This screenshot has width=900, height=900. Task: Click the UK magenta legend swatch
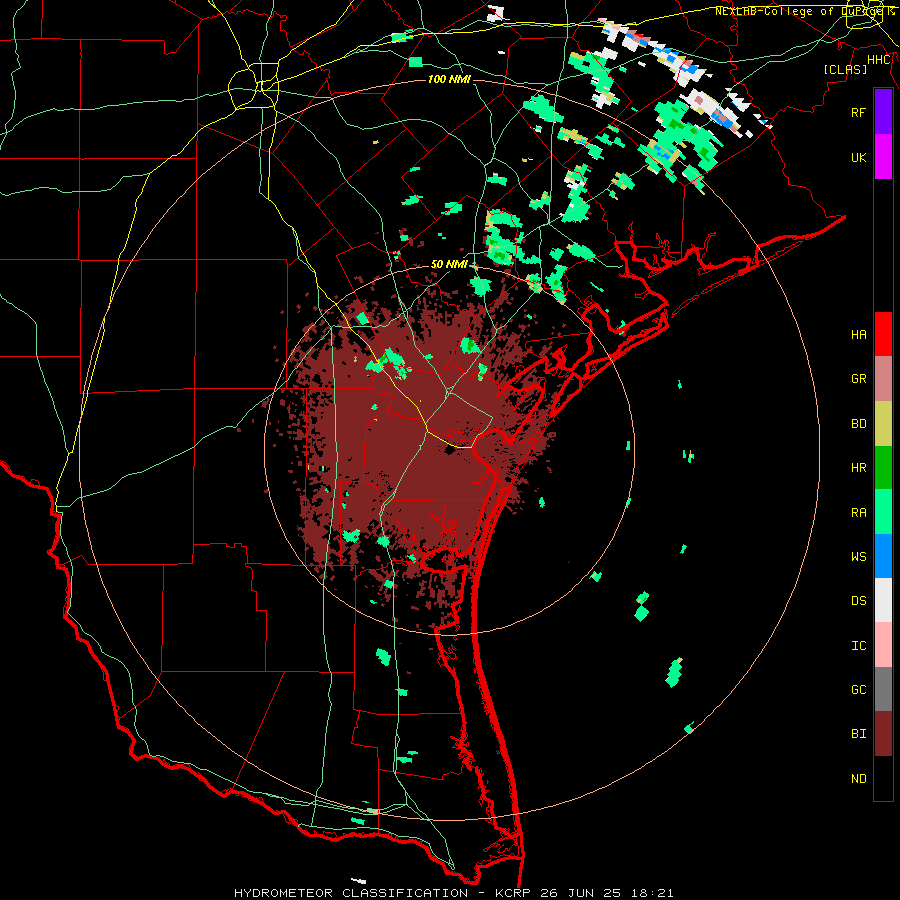[883, 156]
